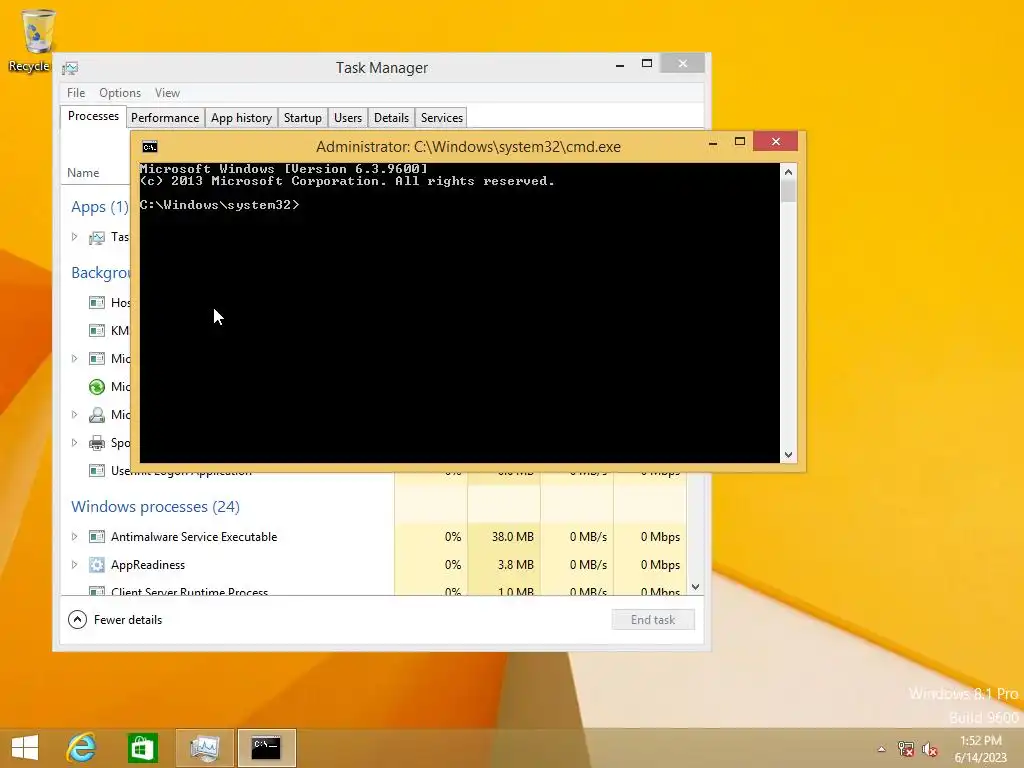Switch to the Performance tab

pyautogui.click(x=165, y=118)
